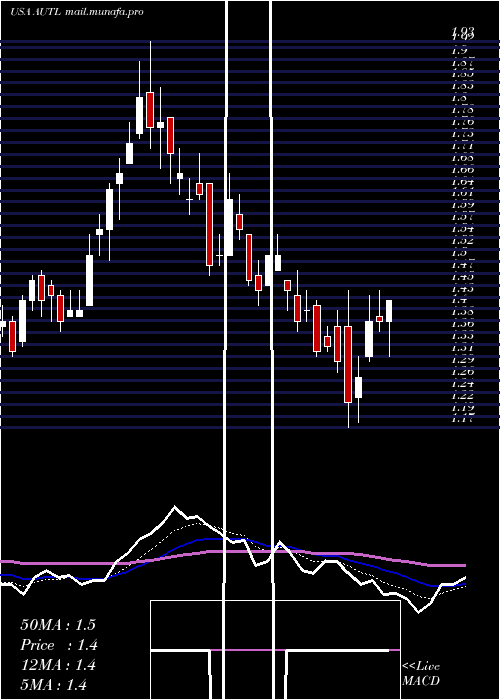Screen dimensions: 500x700
Task: Click the 1.29 price axis label
Action: coord(463,359)
